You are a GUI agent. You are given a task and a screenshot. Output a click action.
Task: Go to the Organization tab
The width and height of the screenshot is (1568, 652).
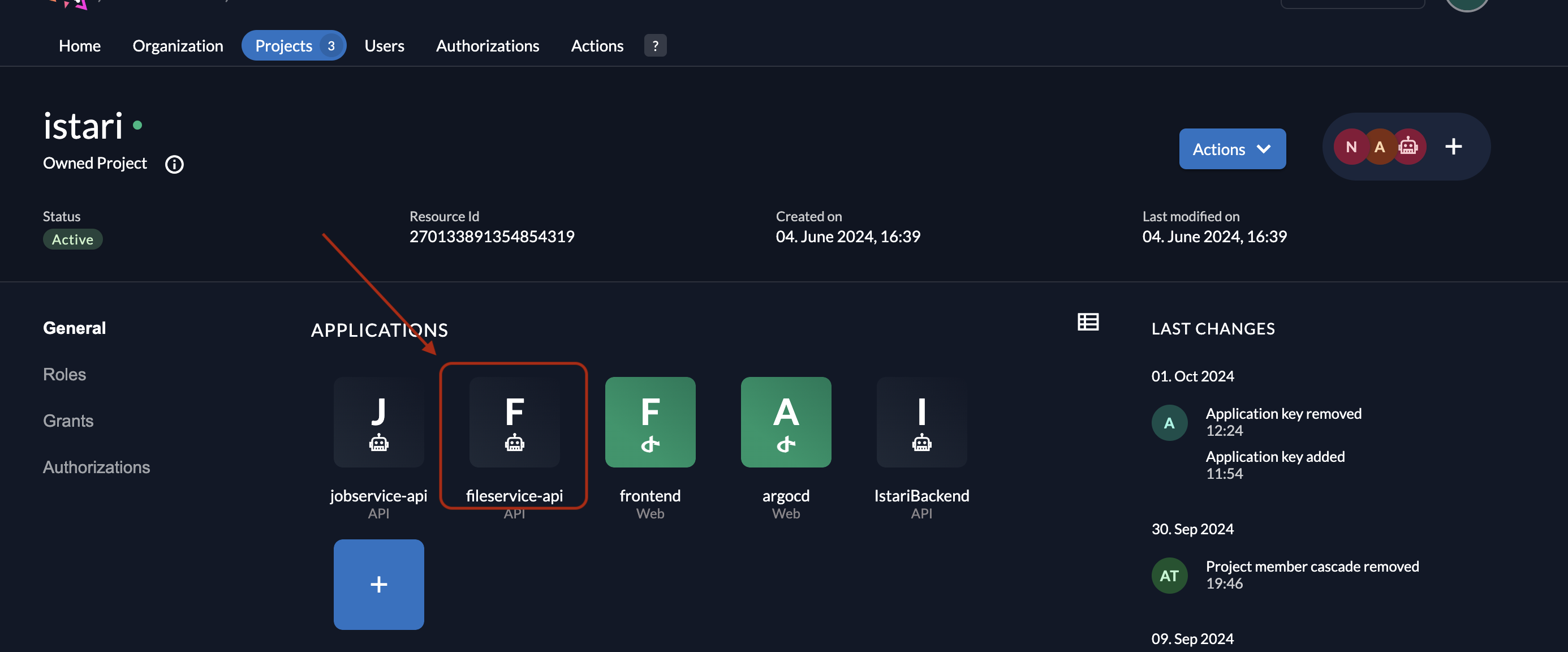[x=178, y=45]
